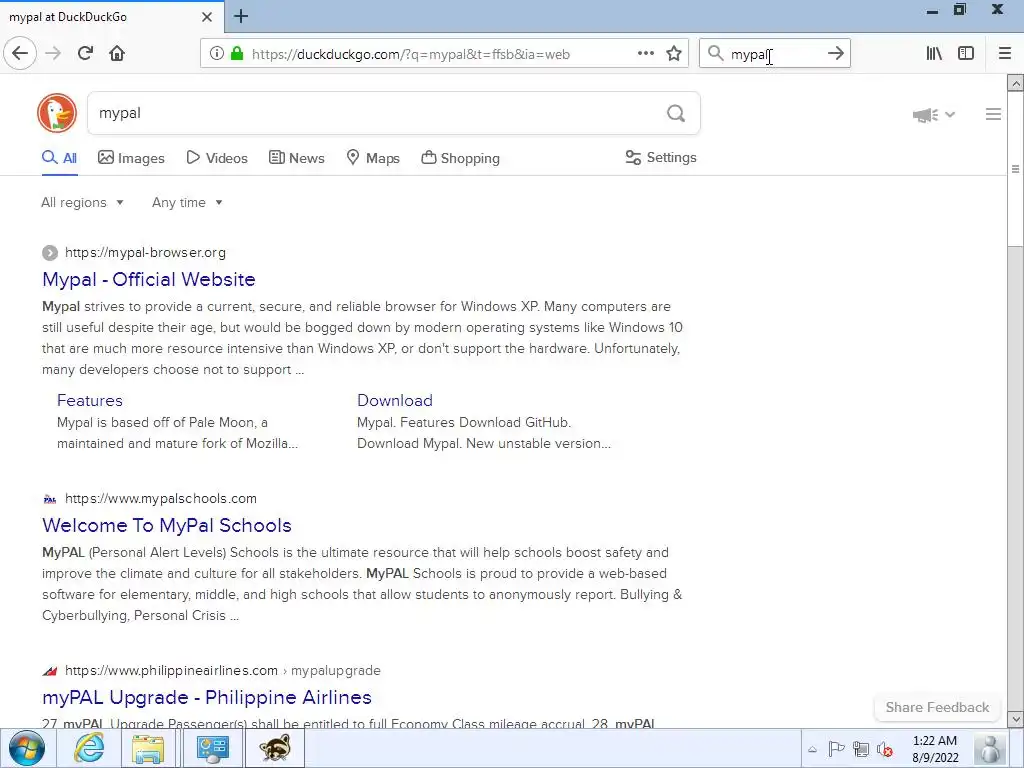Bookmark this page with the star

[674, 54]
